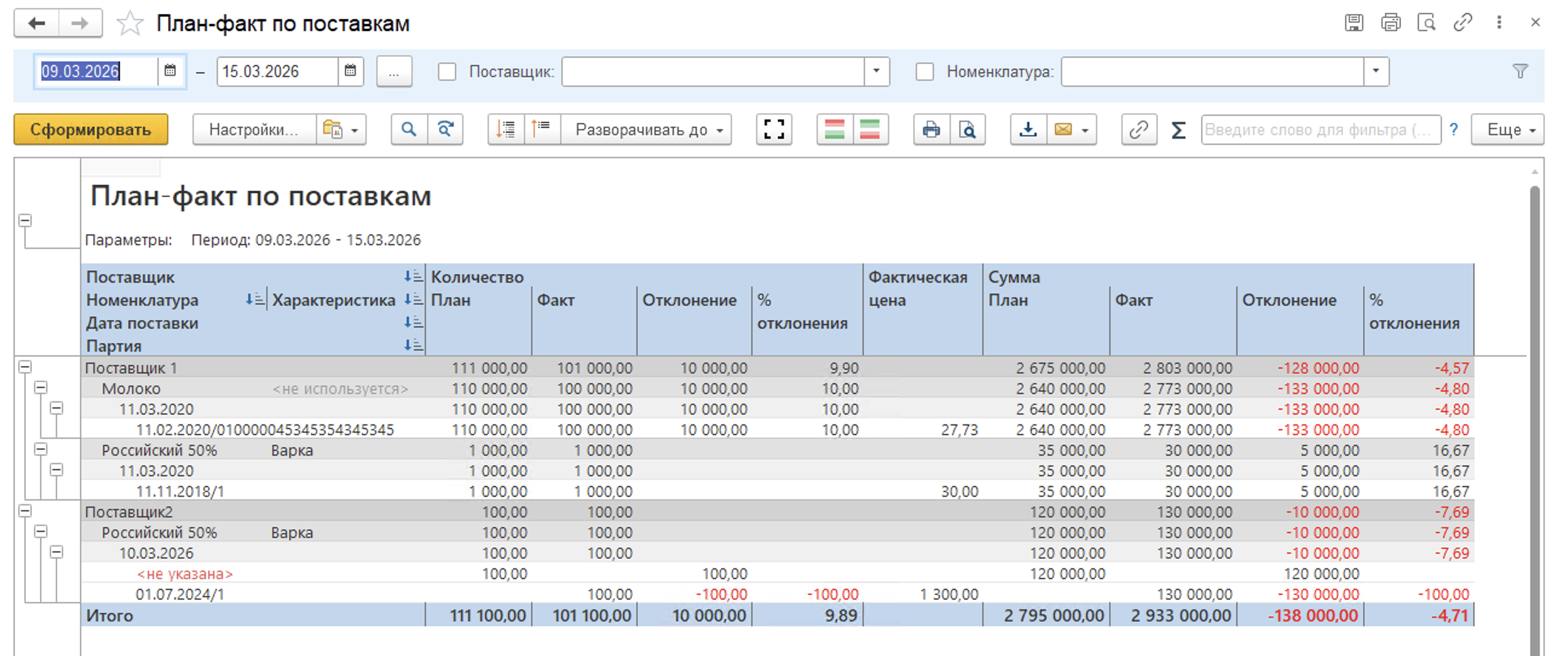Click the filter word input field
This screenshot has height=656, width=1568.
1319,129
